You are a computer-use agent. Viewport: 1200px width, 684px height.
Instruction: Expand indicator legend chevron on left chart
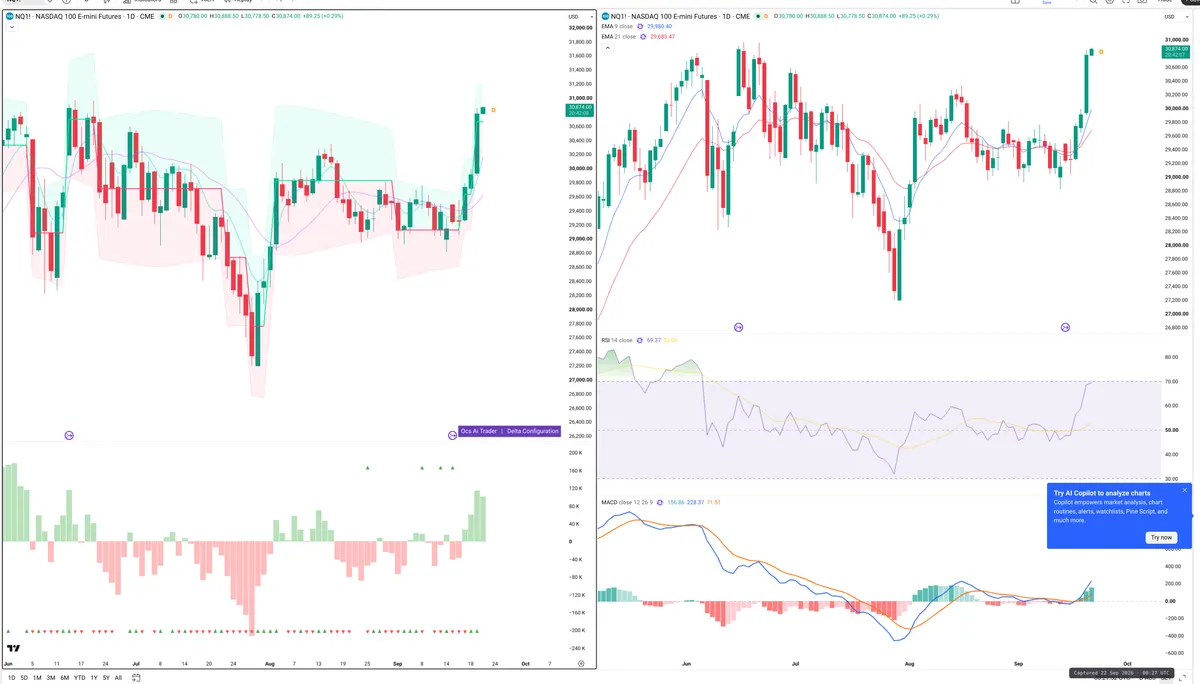click(x=12, y=27)
